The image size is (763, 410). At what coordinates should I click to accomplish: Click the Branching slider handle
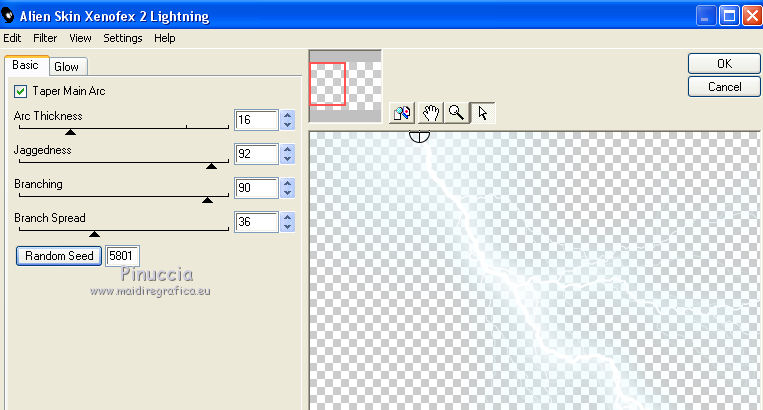207,200
